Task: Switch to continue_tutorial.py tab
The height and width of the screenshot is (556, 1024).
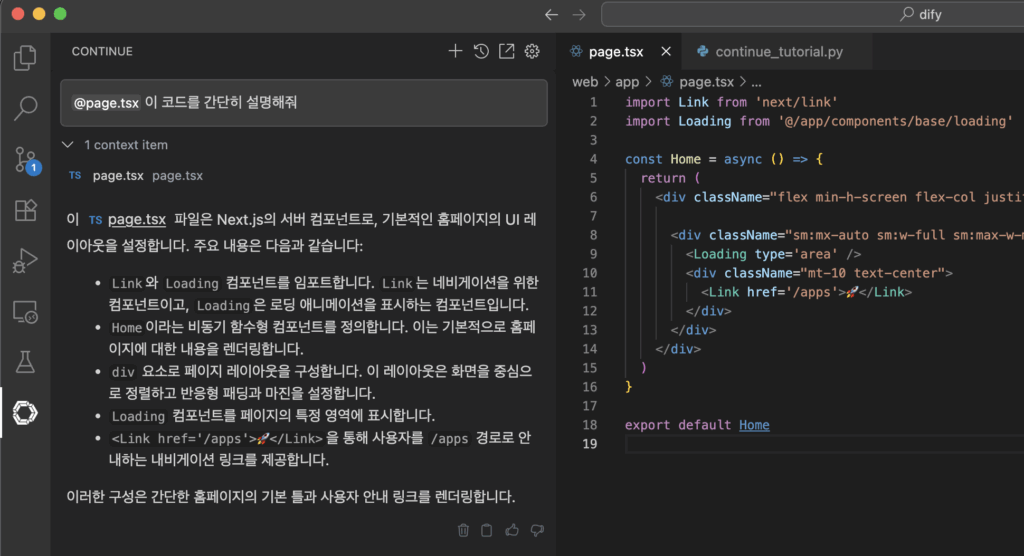Action: point(778,52)
